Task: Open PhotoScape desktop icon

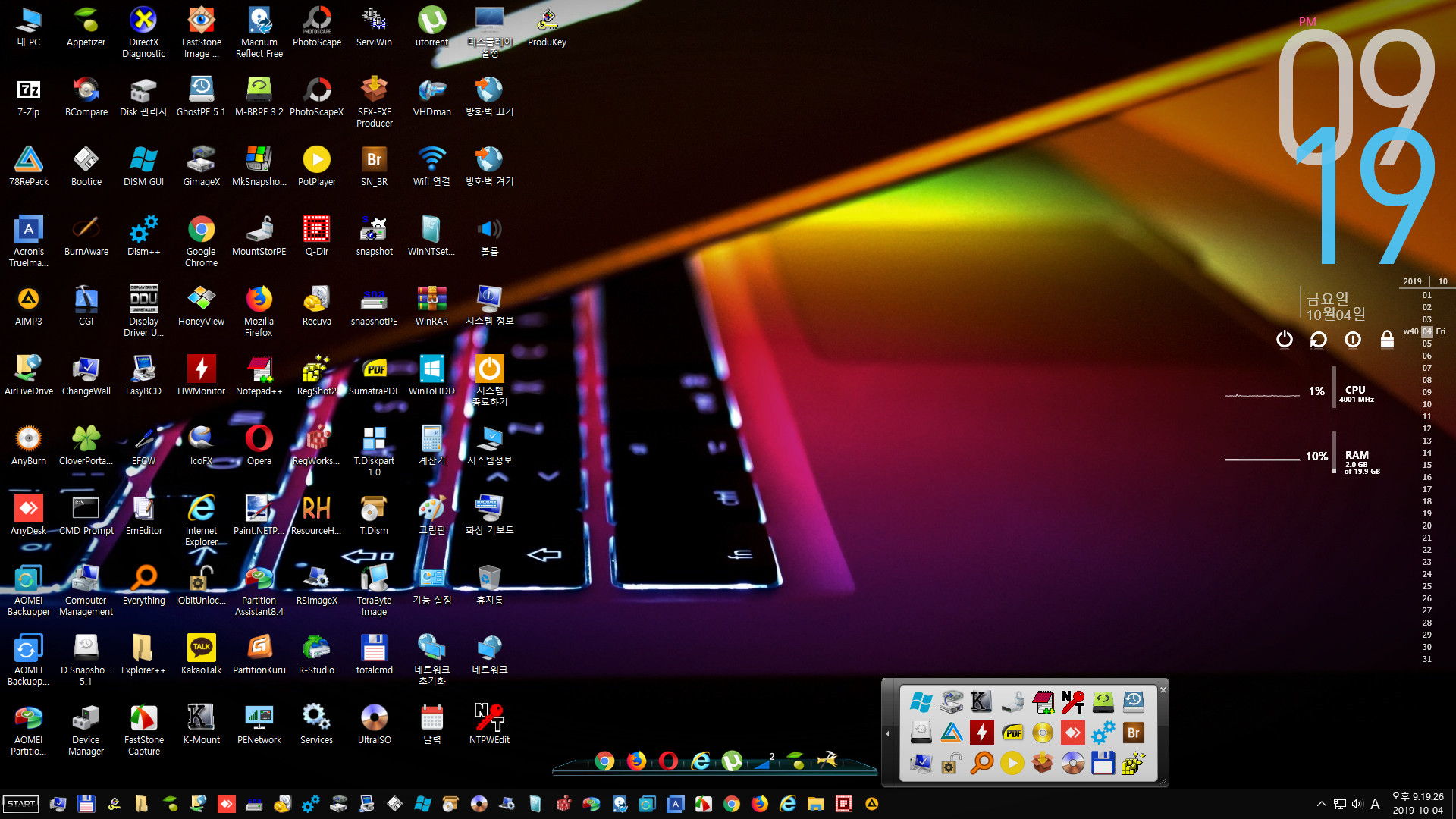Action: coord(316,27)
